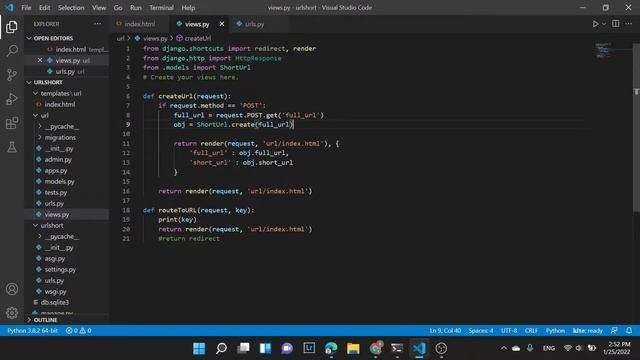Close views.py in Open Editors list

tap(40, 60)
